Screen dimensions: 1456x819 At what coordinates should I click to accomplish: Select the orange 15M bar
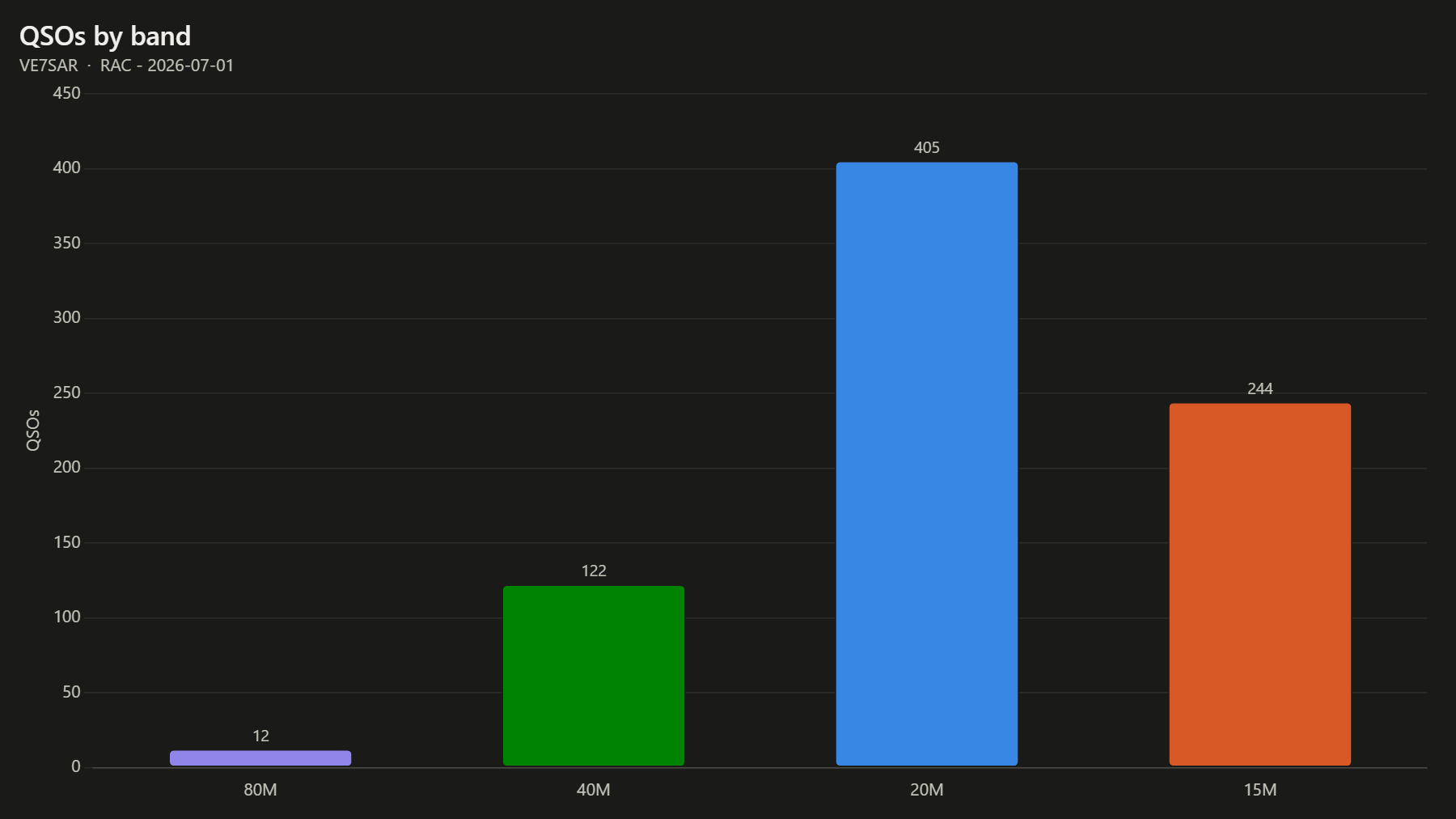pyautogui.click(x=1260, y=584)
